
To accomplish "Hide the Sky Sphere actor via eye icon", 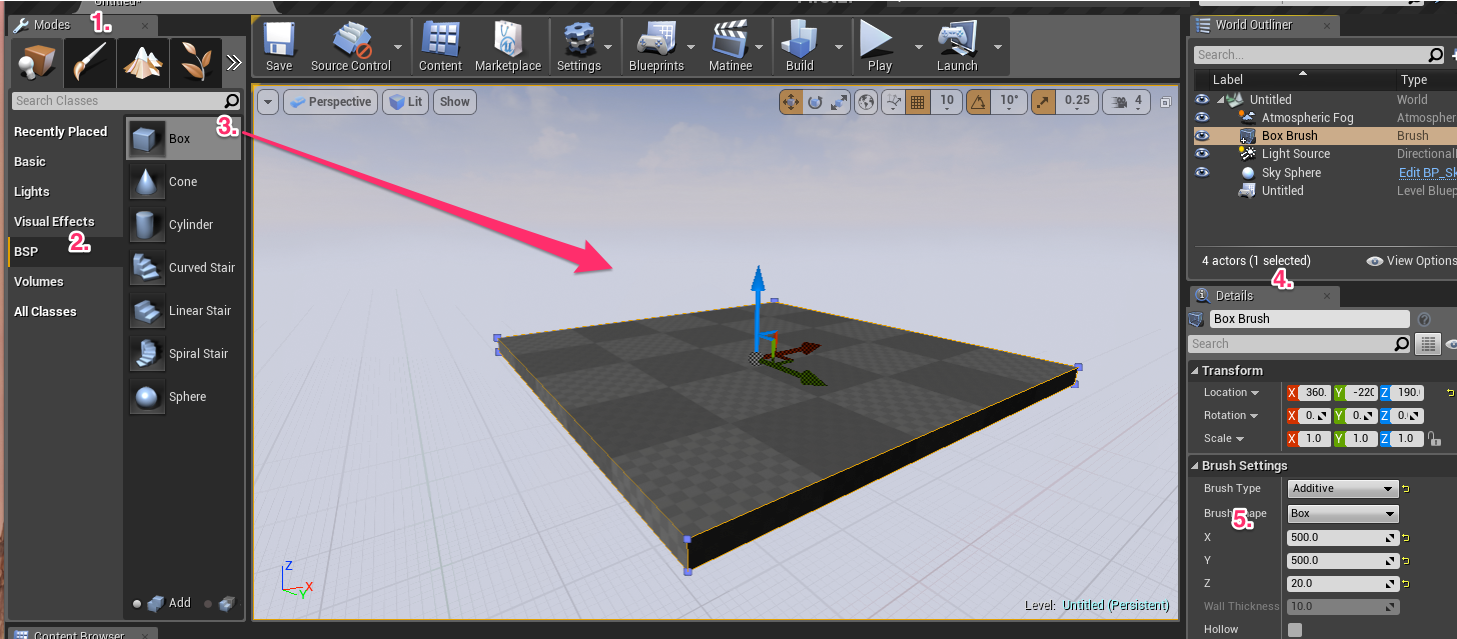I will (x=1202, y=173).
